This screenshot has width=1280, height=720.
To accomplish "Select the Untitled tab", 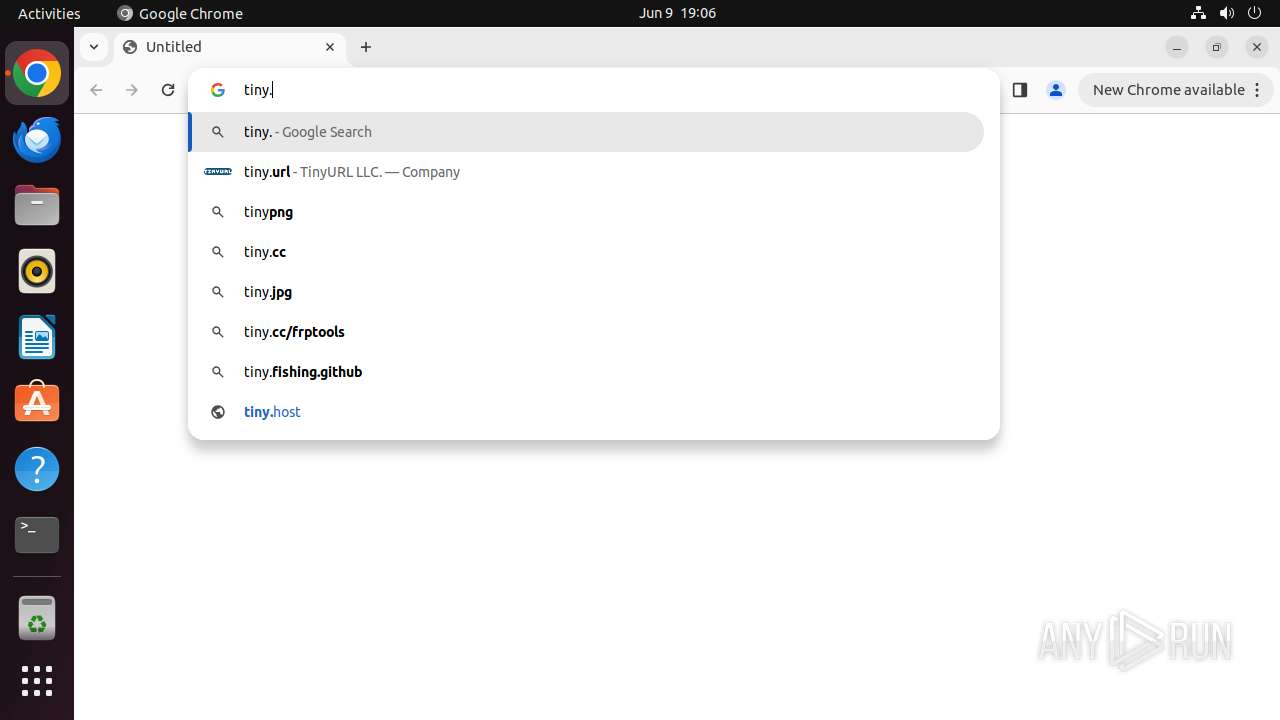I will (230, 47).
